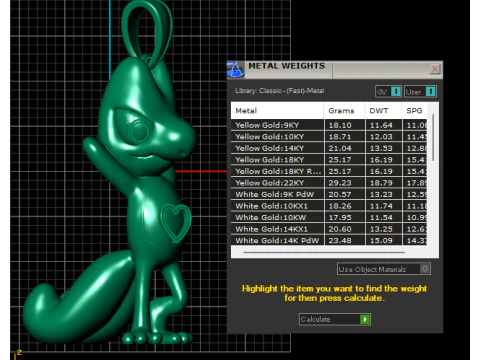Click the 11.64 DWT value
Image resolution: width=480 pixels, height=360 pixels.
381,125
